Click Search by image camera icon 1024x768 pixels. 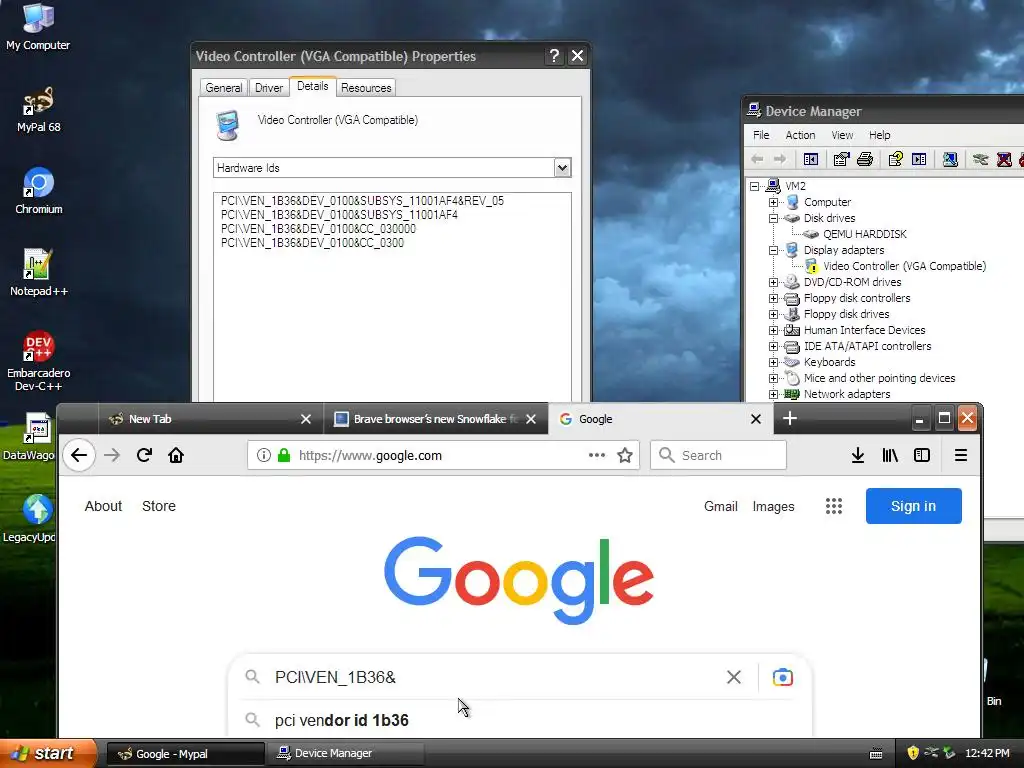point(782,677)
